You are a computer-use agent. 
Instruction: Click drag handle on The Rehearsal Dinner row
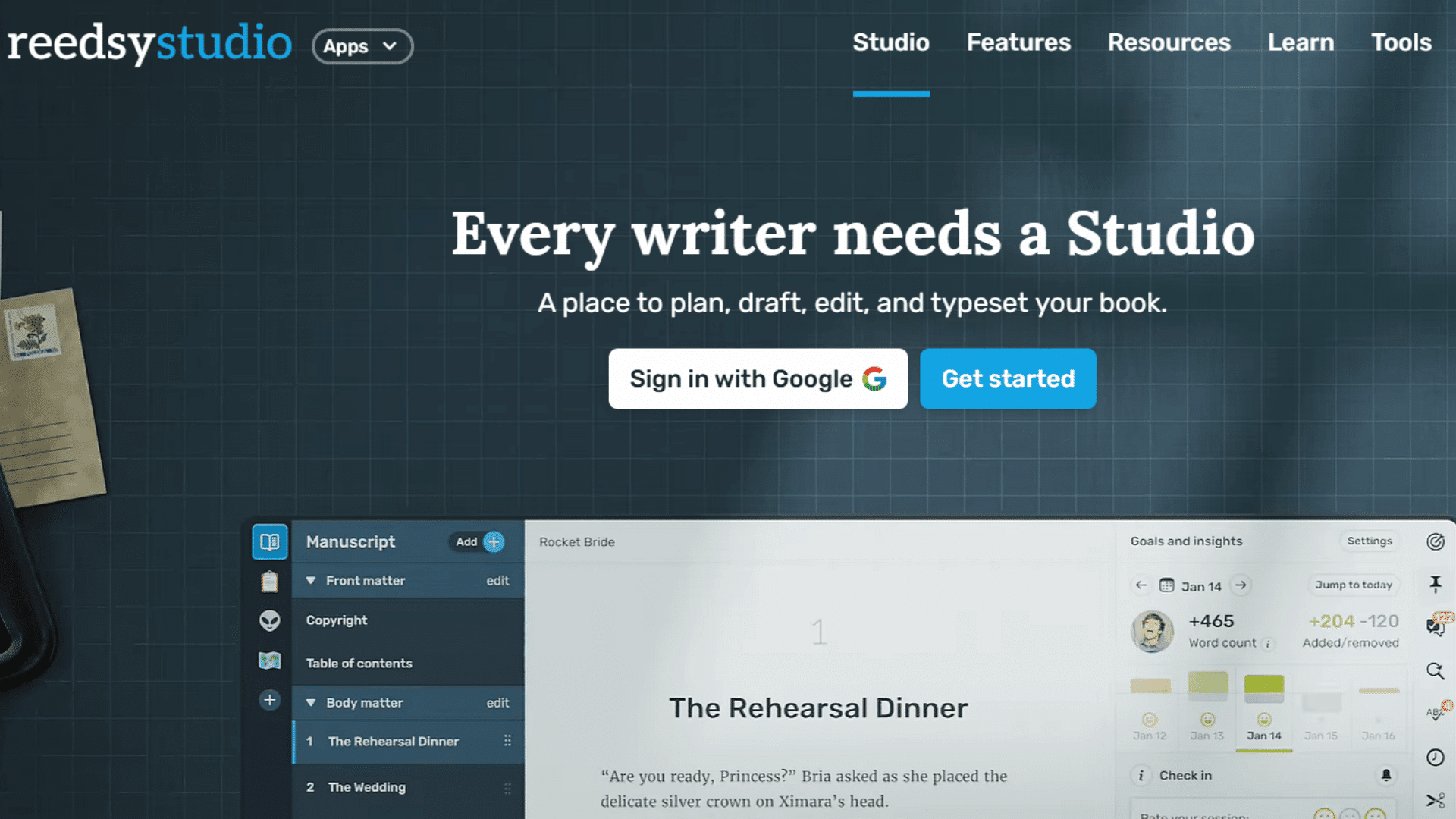pyautogui.click(x=507, y=741)
